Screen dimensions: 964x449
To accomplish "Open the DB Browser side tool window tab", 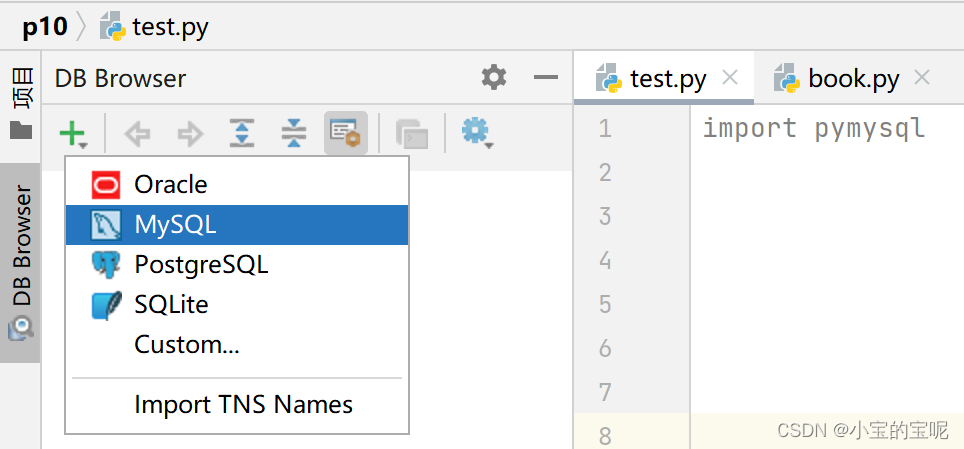I will 20,263.
